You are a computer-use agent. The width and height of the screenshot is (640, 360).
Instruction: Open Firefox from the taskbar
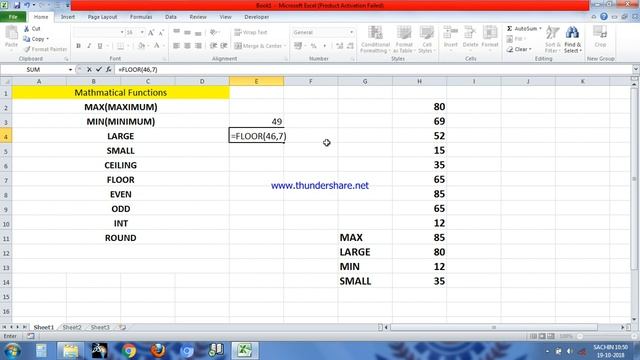point(158,350)
